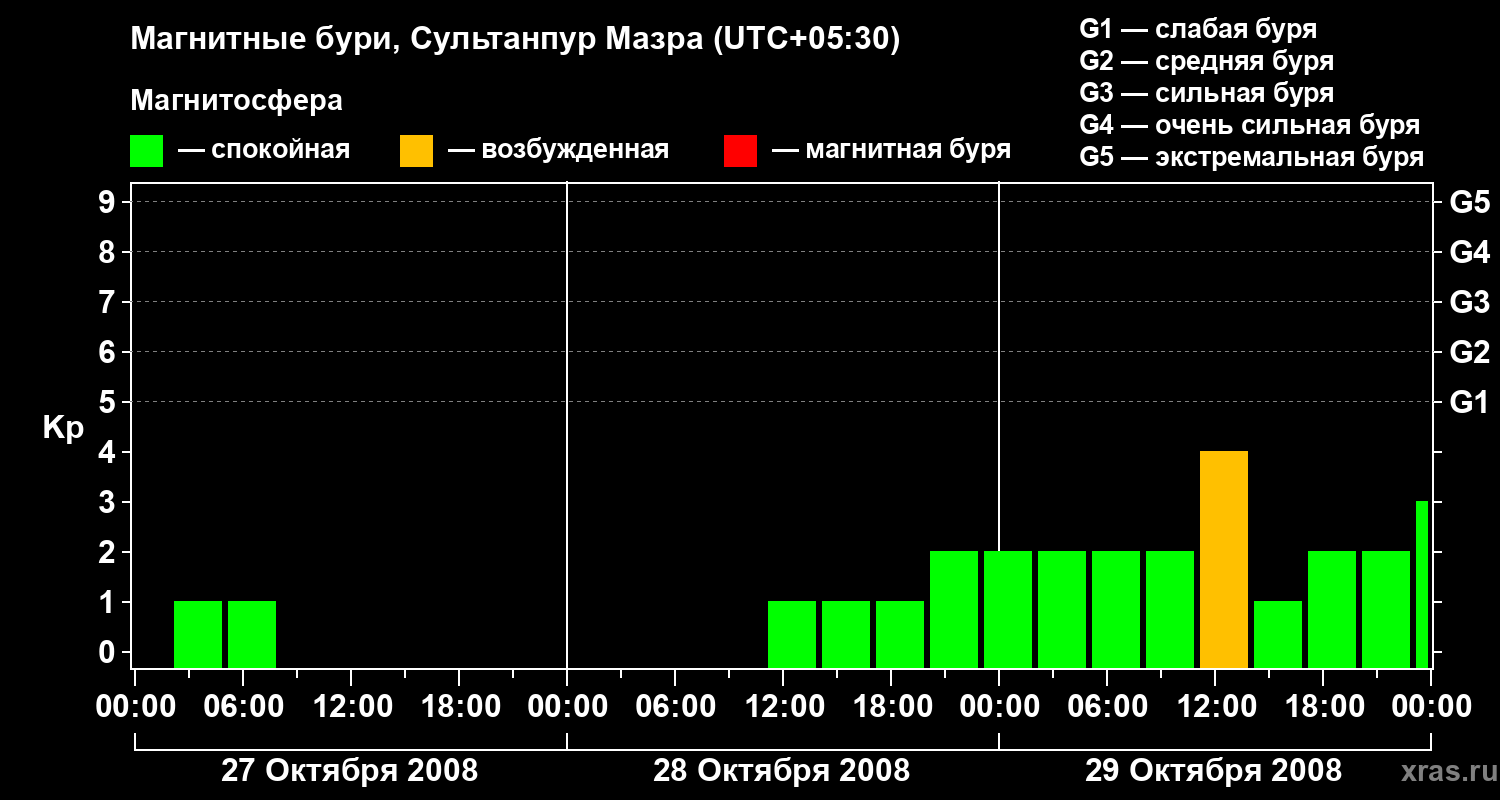1500x800 pixels.
Task: Click 'G5 — экстремальная буря' legend entry
Action: (x=1251, y=157)
